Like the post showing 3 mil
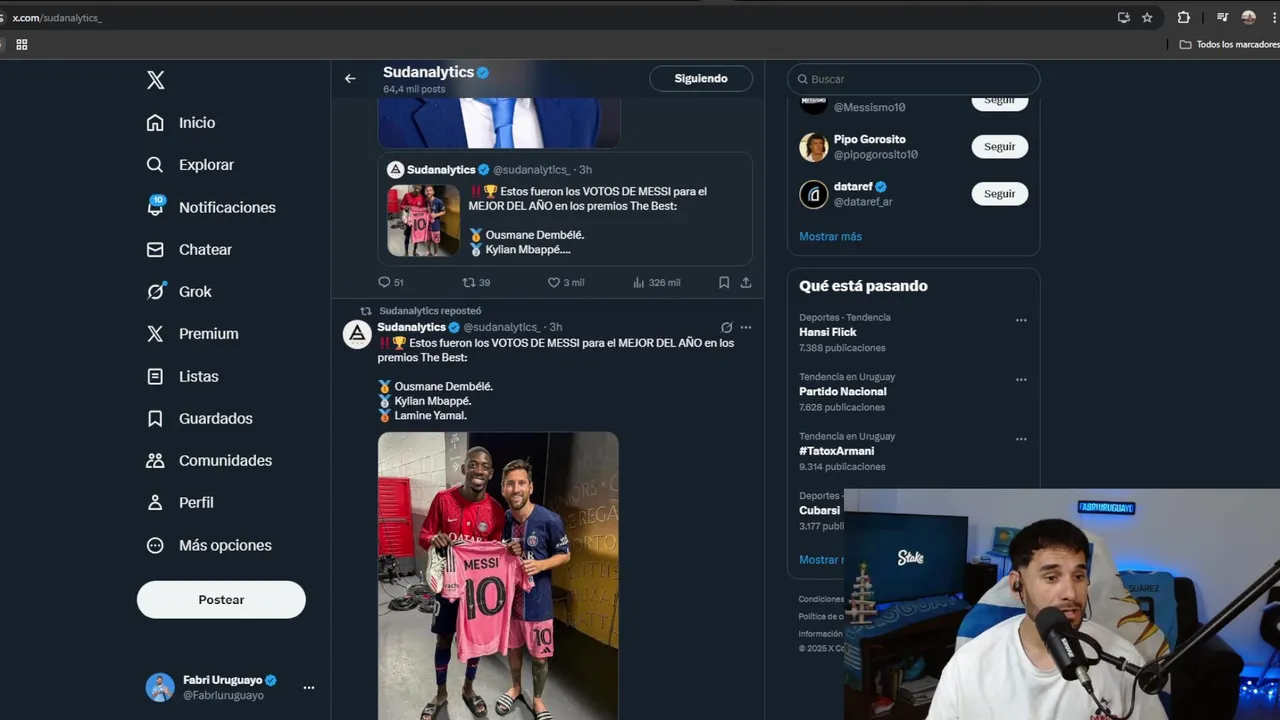The image size is (1280, 720). (x=554, y=282)
